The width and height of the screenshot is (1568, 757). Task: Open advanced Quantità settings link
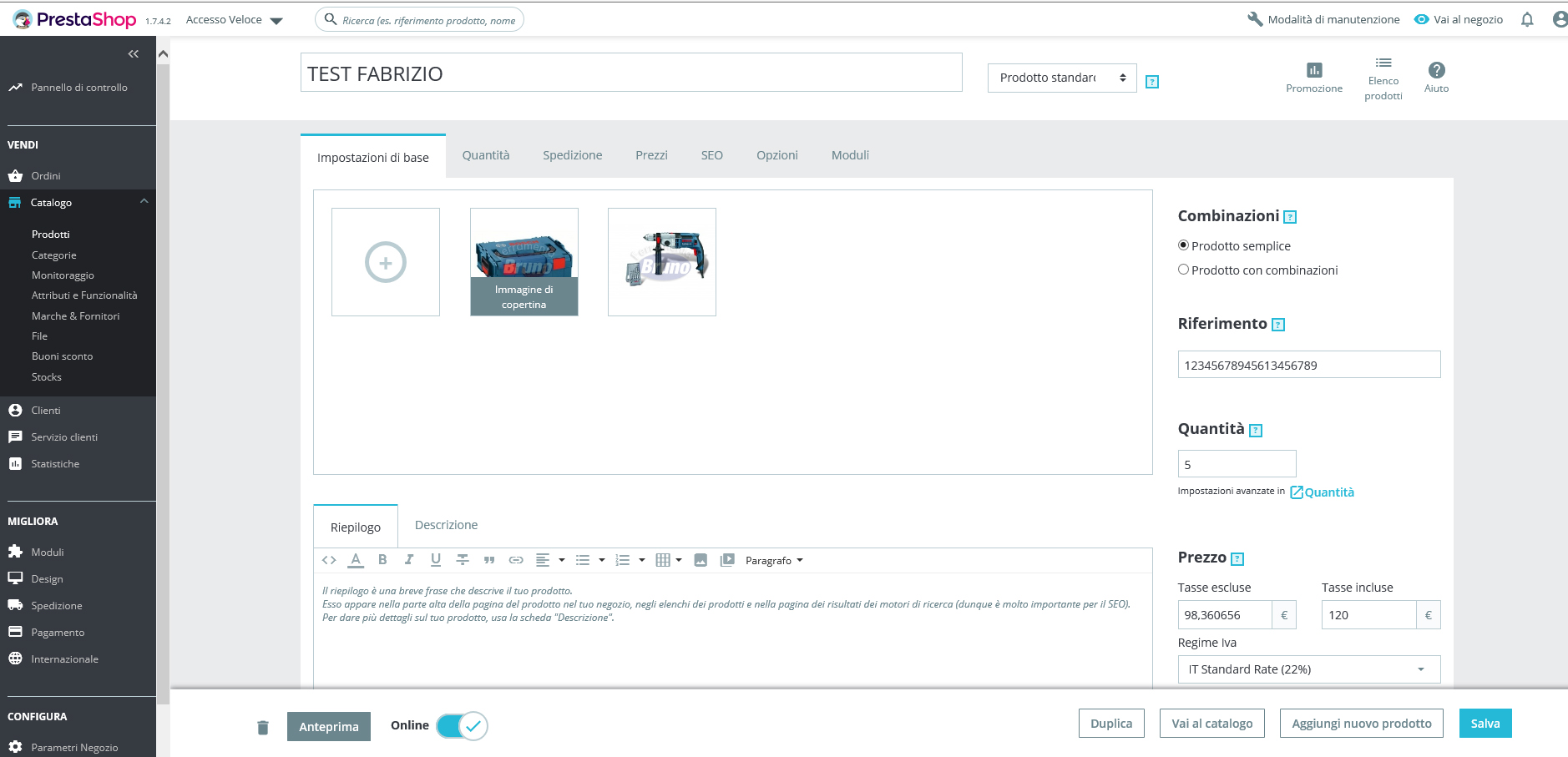[x=1323, y=492]
